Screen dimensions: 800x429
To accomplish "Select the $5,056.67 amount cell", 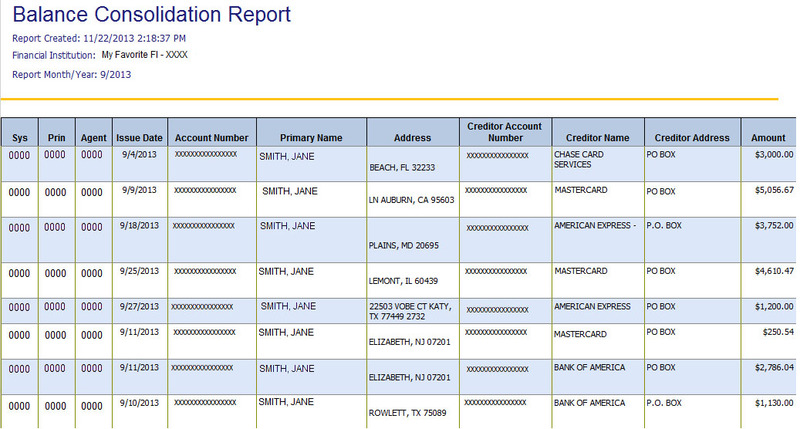I will pos(773,189).
